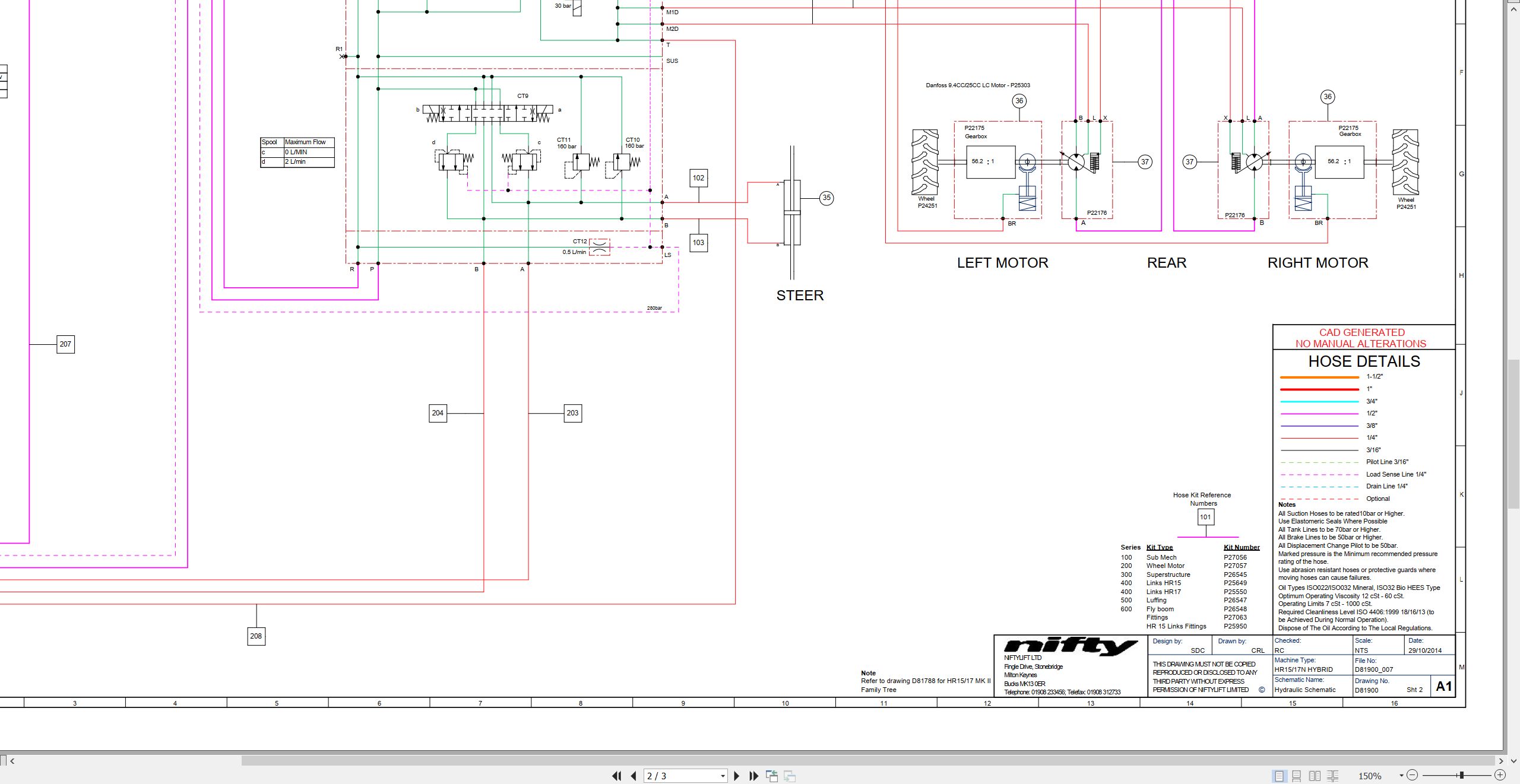Click the horizontal scrollbar left arrow
1520x784 pixels.
click(x=12, y=761)
